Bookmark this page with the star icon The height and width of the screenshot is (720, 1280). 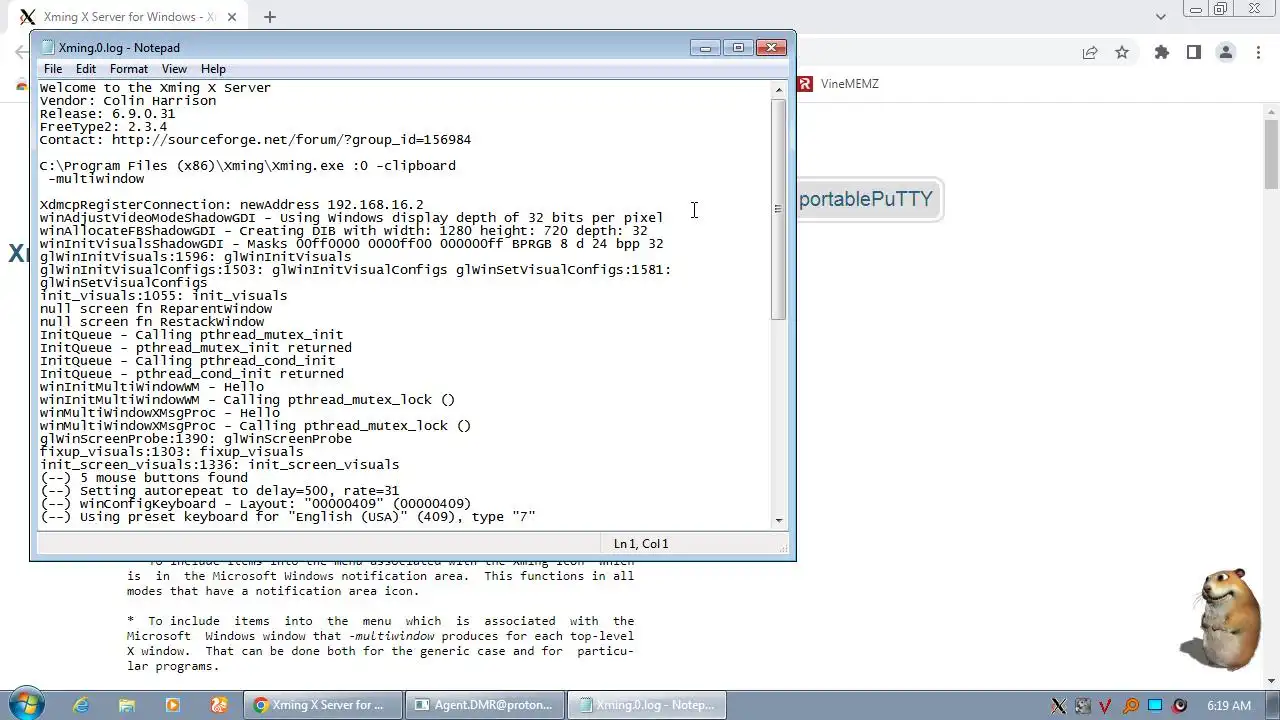pyautogui.click(x=1122, y=53)
